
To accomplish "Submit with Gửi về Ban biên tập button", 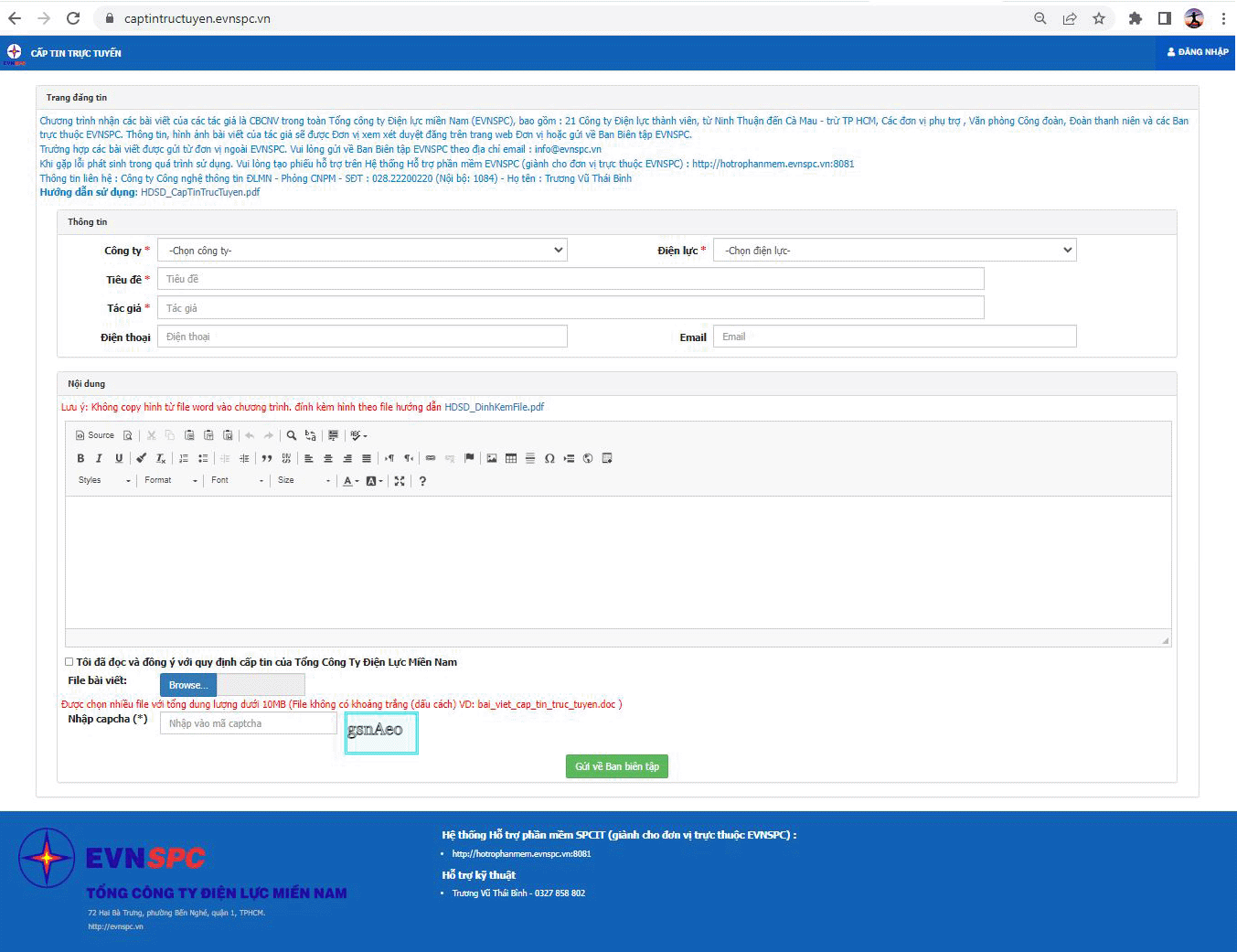I will [617, 766].
